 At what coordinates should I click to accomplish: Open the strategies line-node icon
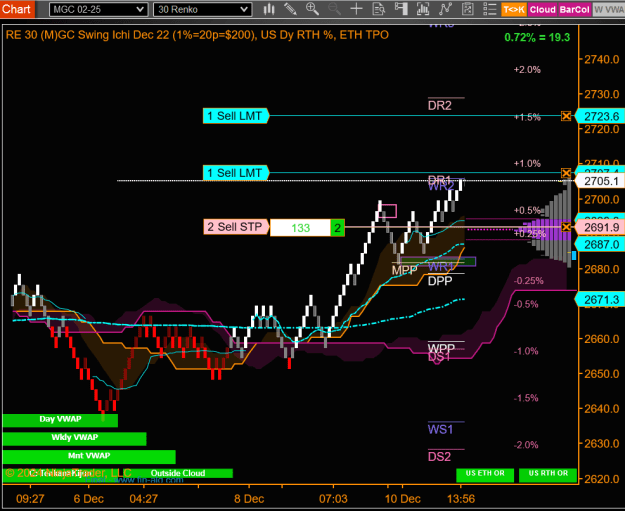pyautogui.click(x=445, y=9)
